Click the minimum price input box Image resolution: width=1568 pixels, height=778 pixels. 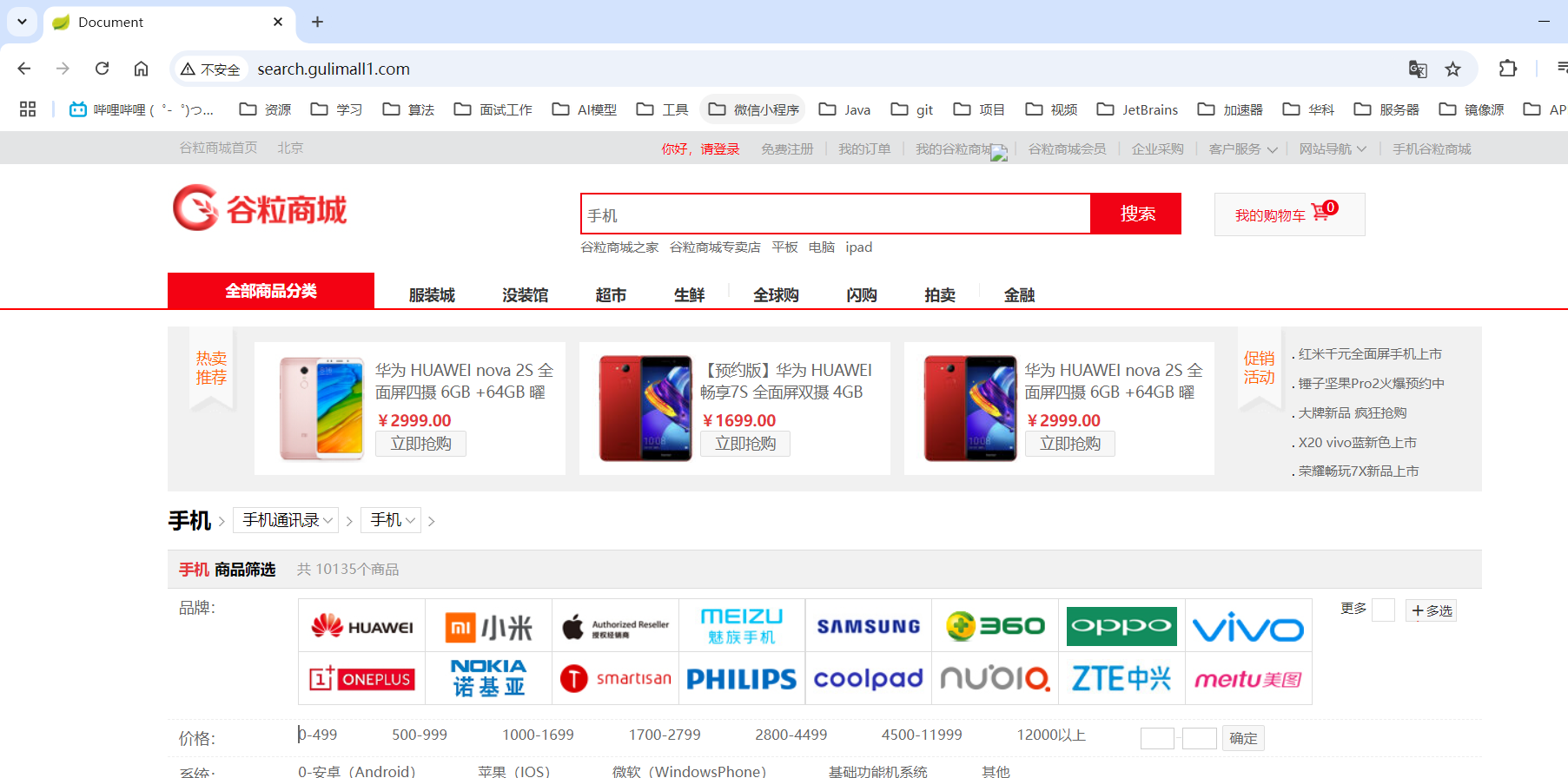1157,738
